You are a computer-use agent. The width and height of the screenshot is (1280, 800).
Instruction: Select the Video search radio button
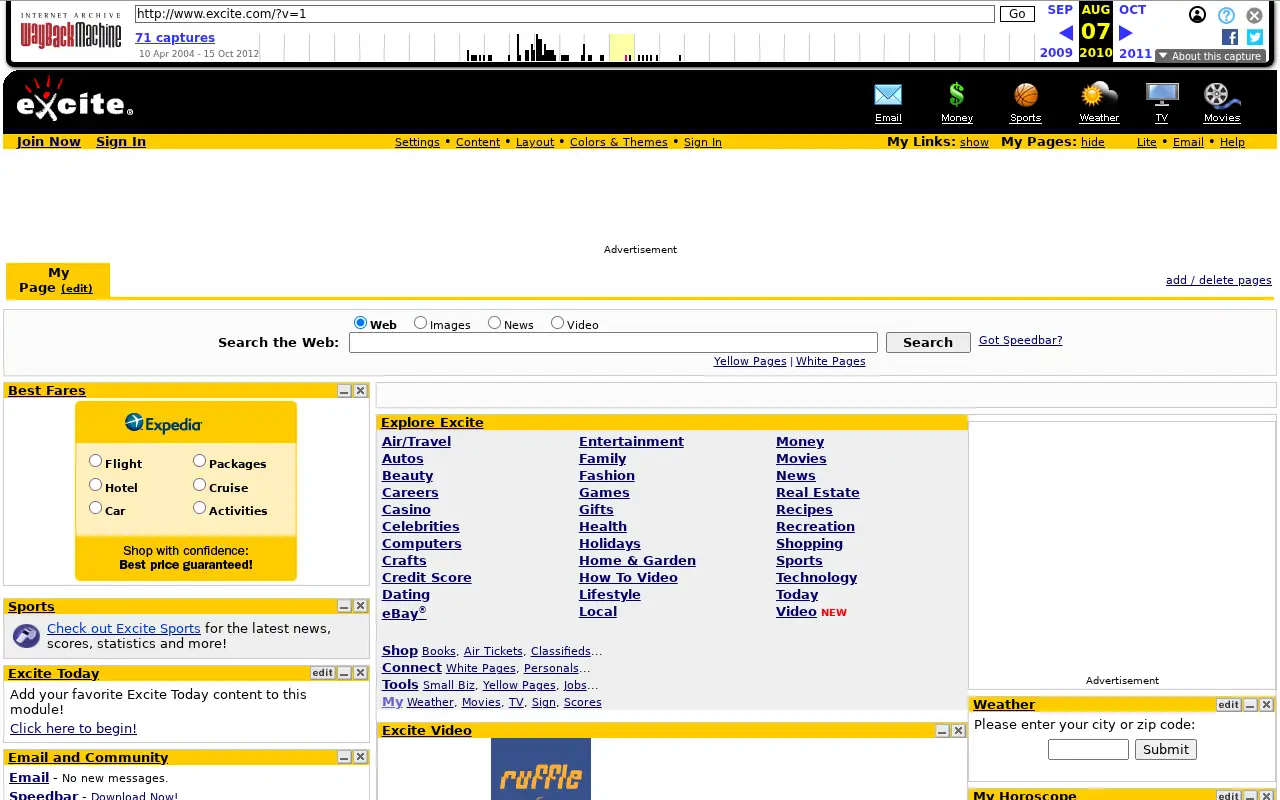tap(558, 323)
